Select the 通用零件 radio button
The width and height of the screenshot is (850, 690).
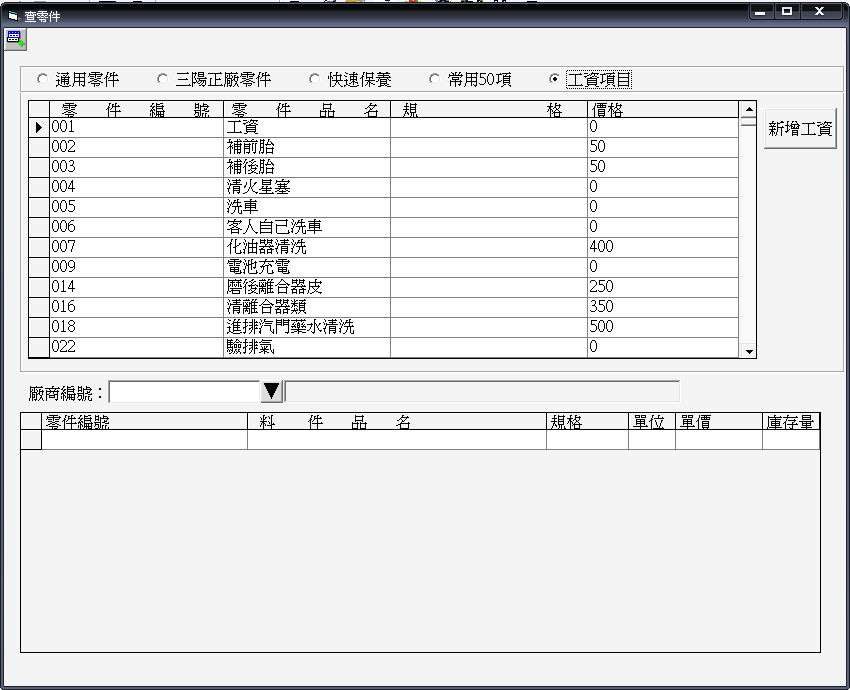[42, 79]
